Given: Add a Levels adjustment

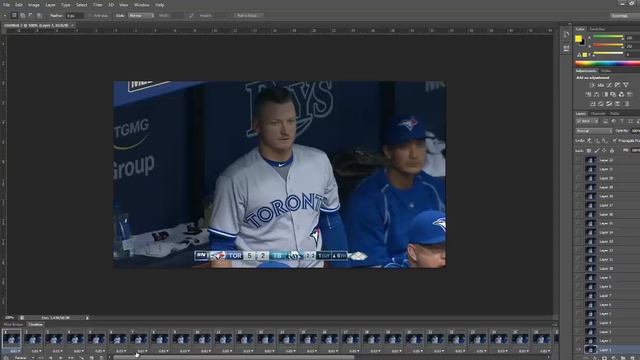Looking at the screenshot, I should [601, 85].
